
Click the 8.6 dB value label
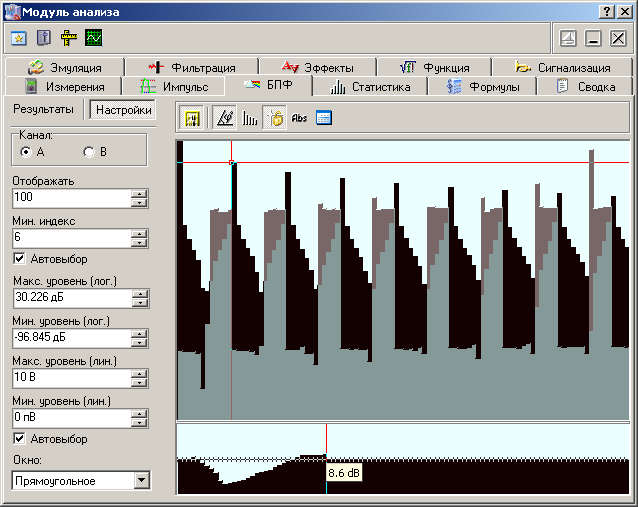(344, 473)
